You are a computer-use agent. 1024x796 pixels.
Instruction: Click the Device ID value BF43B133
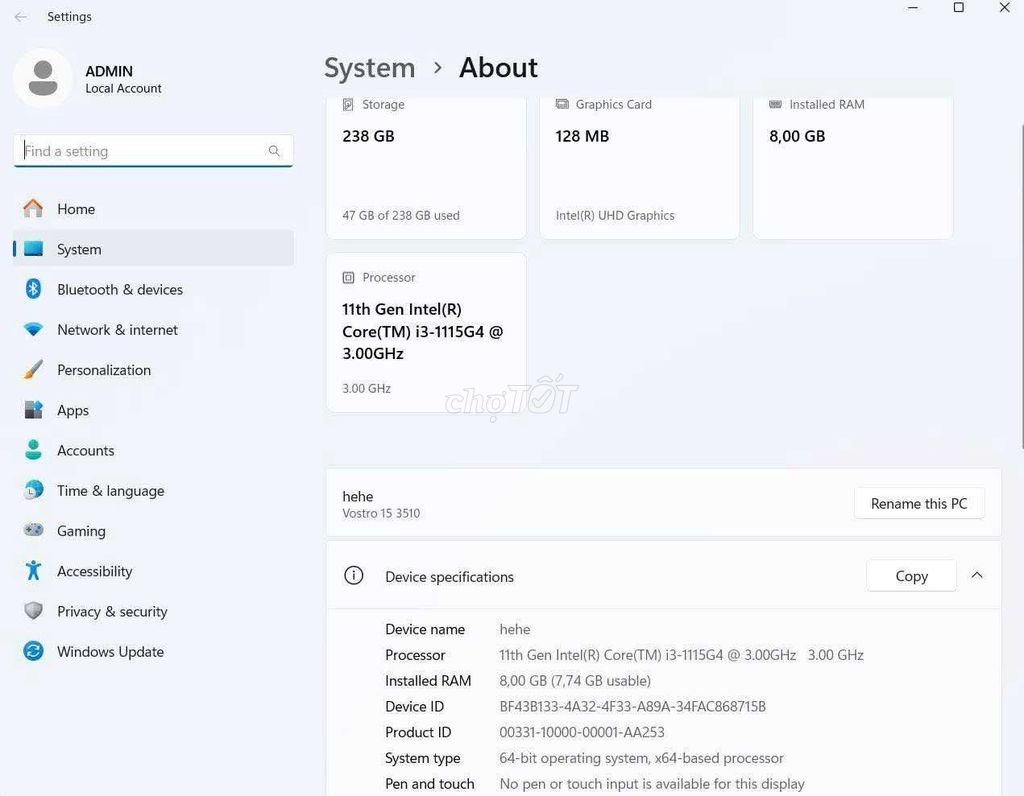click(x=632, y=707)
